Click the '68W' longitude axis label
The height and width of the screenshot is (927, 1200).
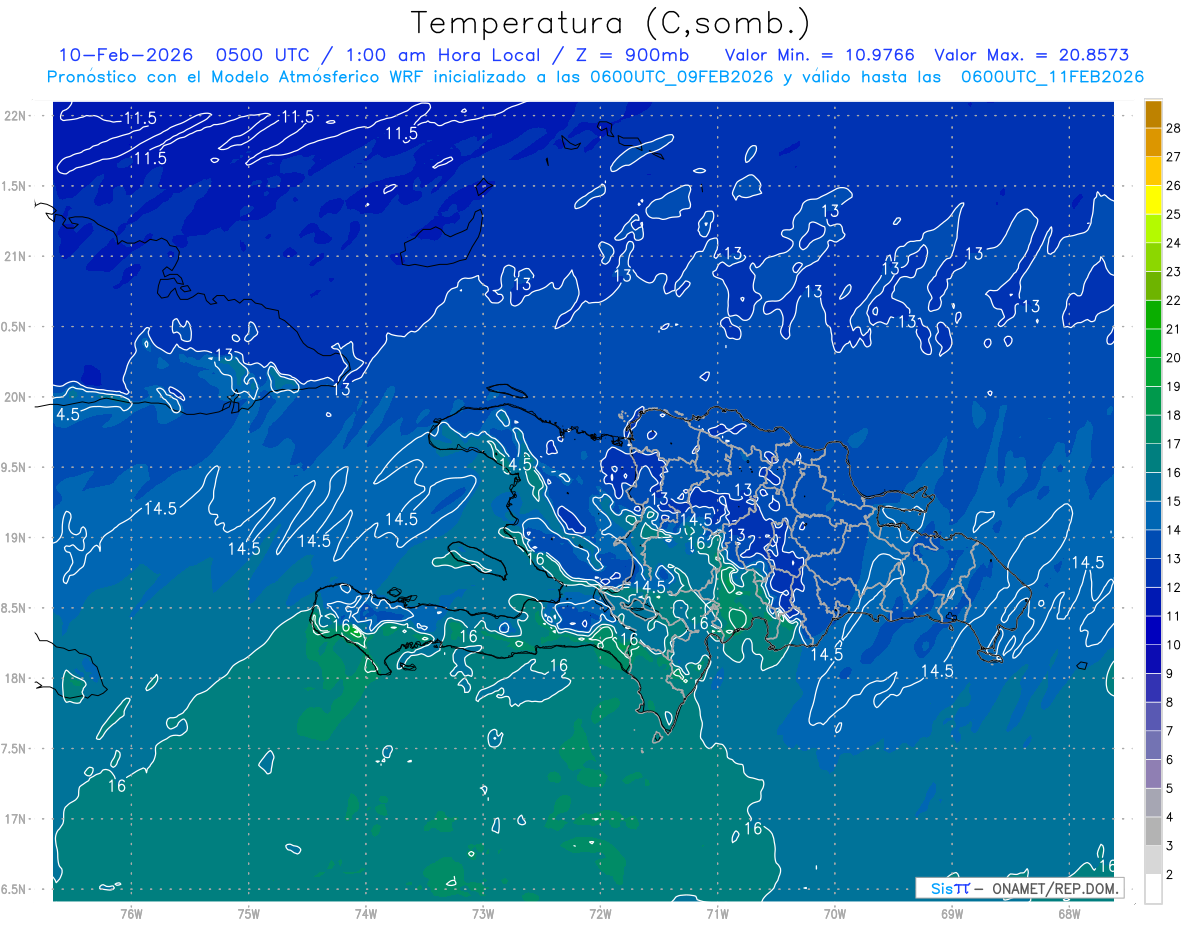[1068, 913]
